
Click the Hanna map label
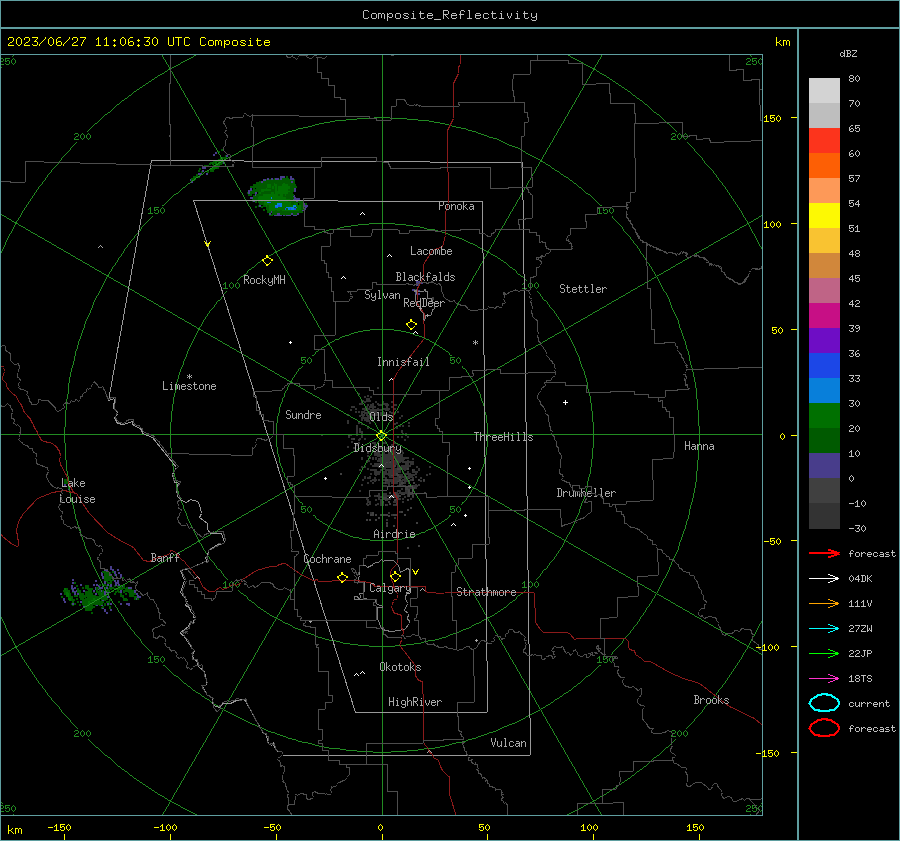(699, 446)
